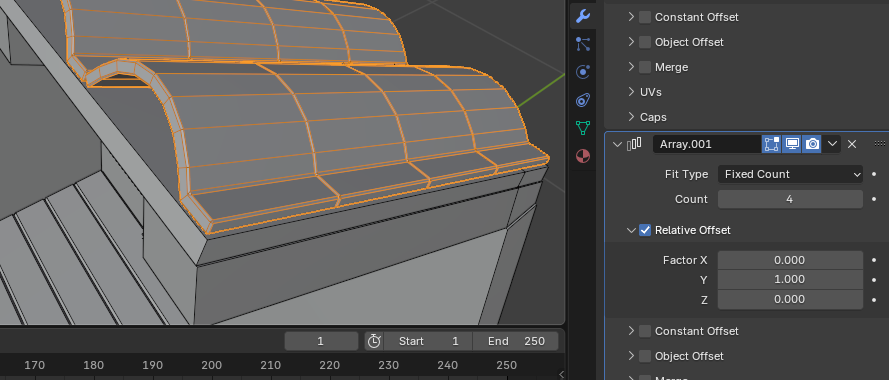
Task: Collapse the Array.001 modifier panel
Action: [x=617, y=144]
